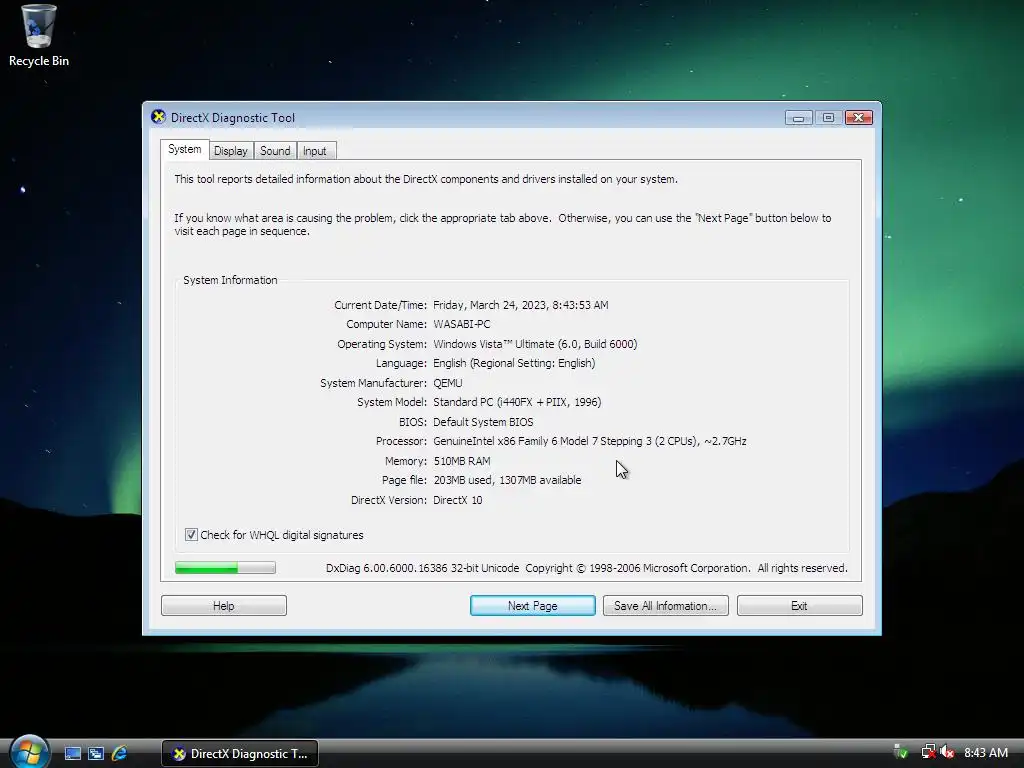
Task: Click 'Standard PC (i440FX + PIIX, 1996)' value
Action: click(x=517, y=402)
